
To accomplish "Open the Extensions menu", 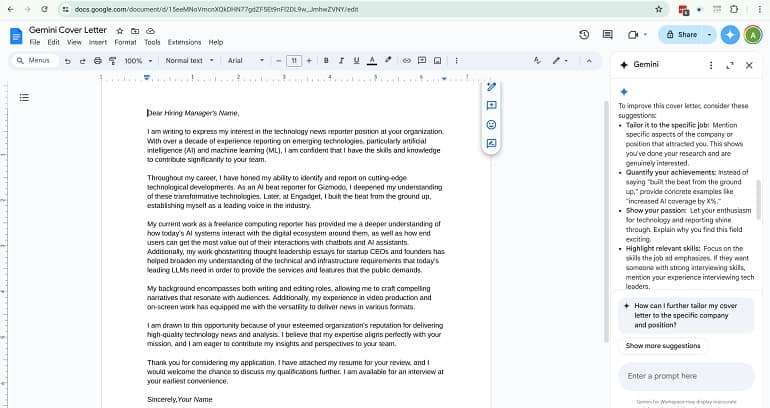I will (x=184, y=42).
